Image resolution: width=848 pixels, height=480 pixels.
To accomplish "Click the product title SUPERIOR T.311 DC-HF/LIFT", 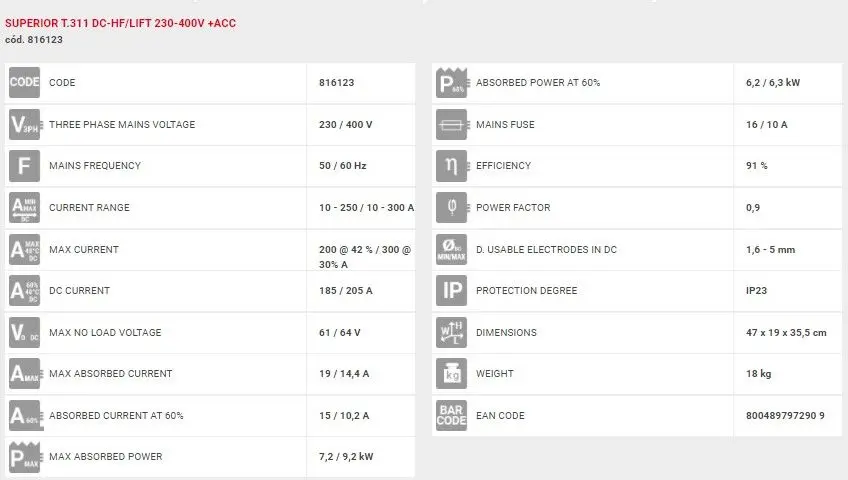I will click(x=121, y=23).
